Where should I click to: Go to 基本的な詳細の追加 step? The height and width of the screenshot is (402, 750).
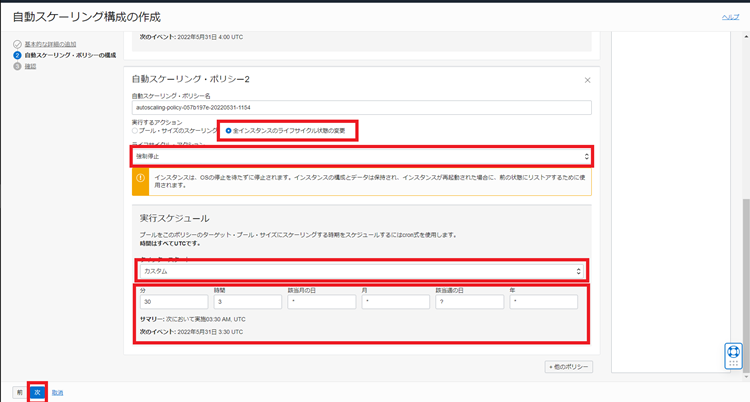pos(50,45)
